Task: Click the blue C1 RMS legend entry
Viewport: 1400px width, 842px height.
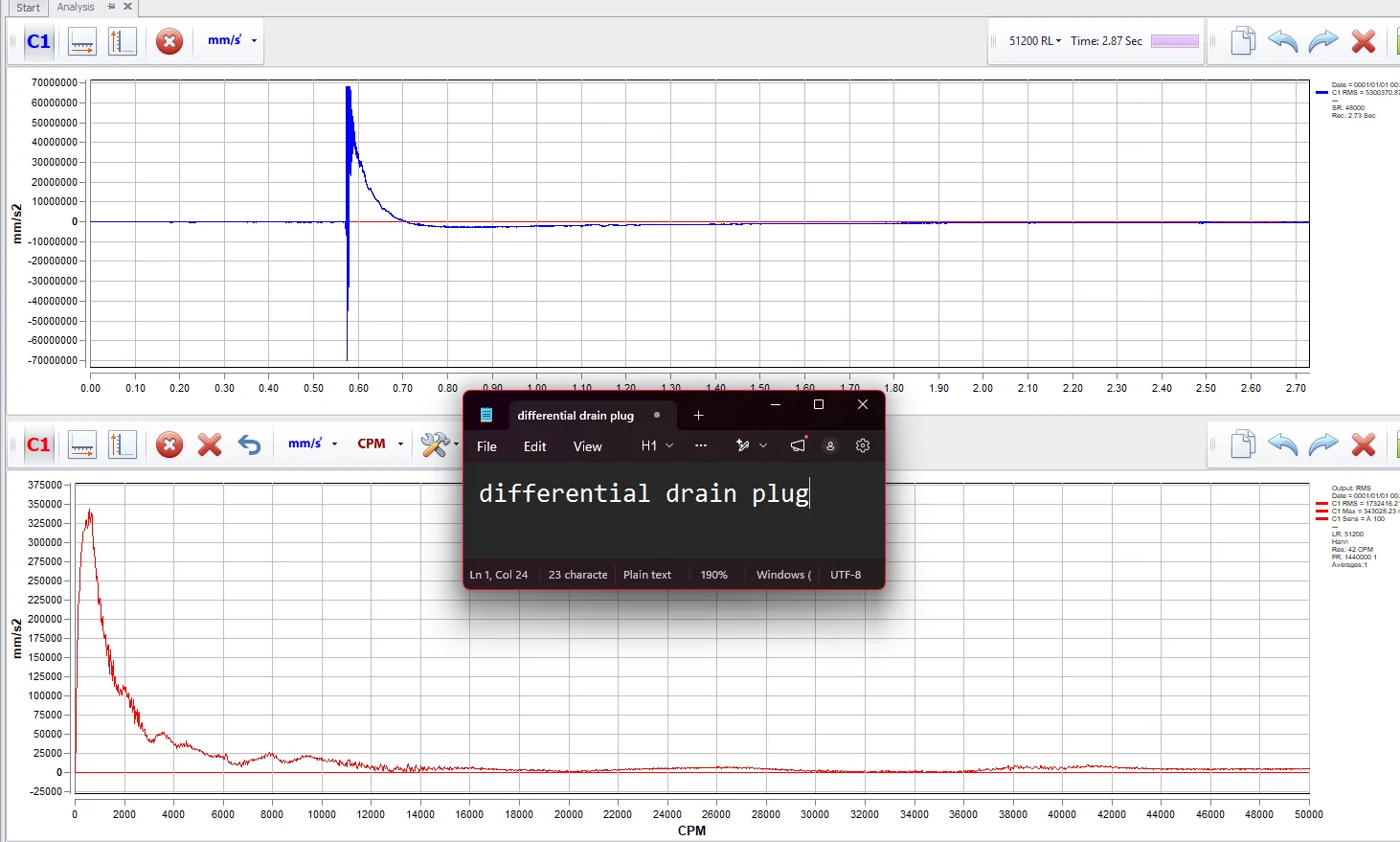Action: [x=1358, y=93]
